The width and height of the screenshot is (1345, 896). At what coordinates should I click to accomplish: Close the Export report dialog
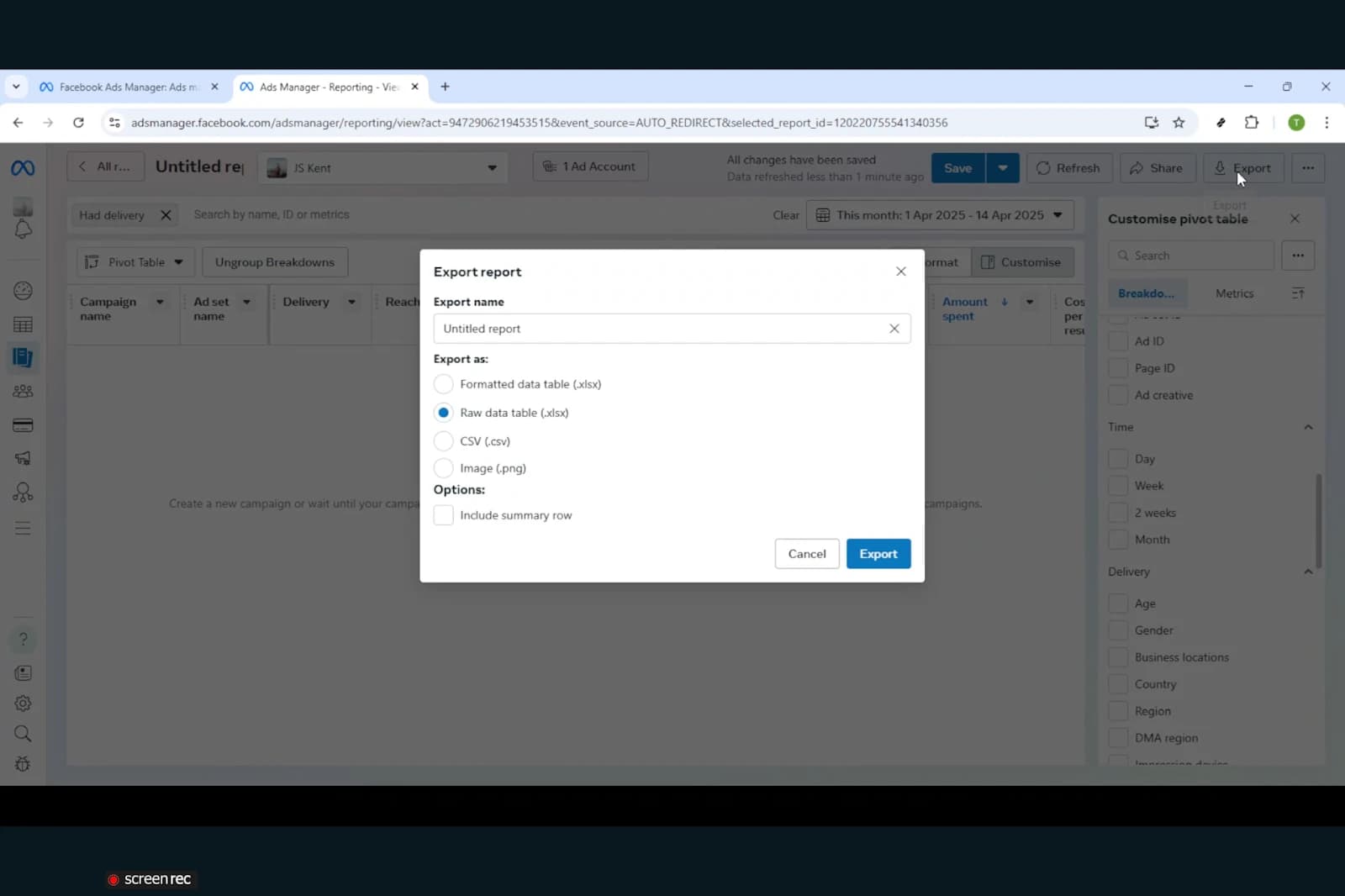pyautogui.click(x=900, y=271)
